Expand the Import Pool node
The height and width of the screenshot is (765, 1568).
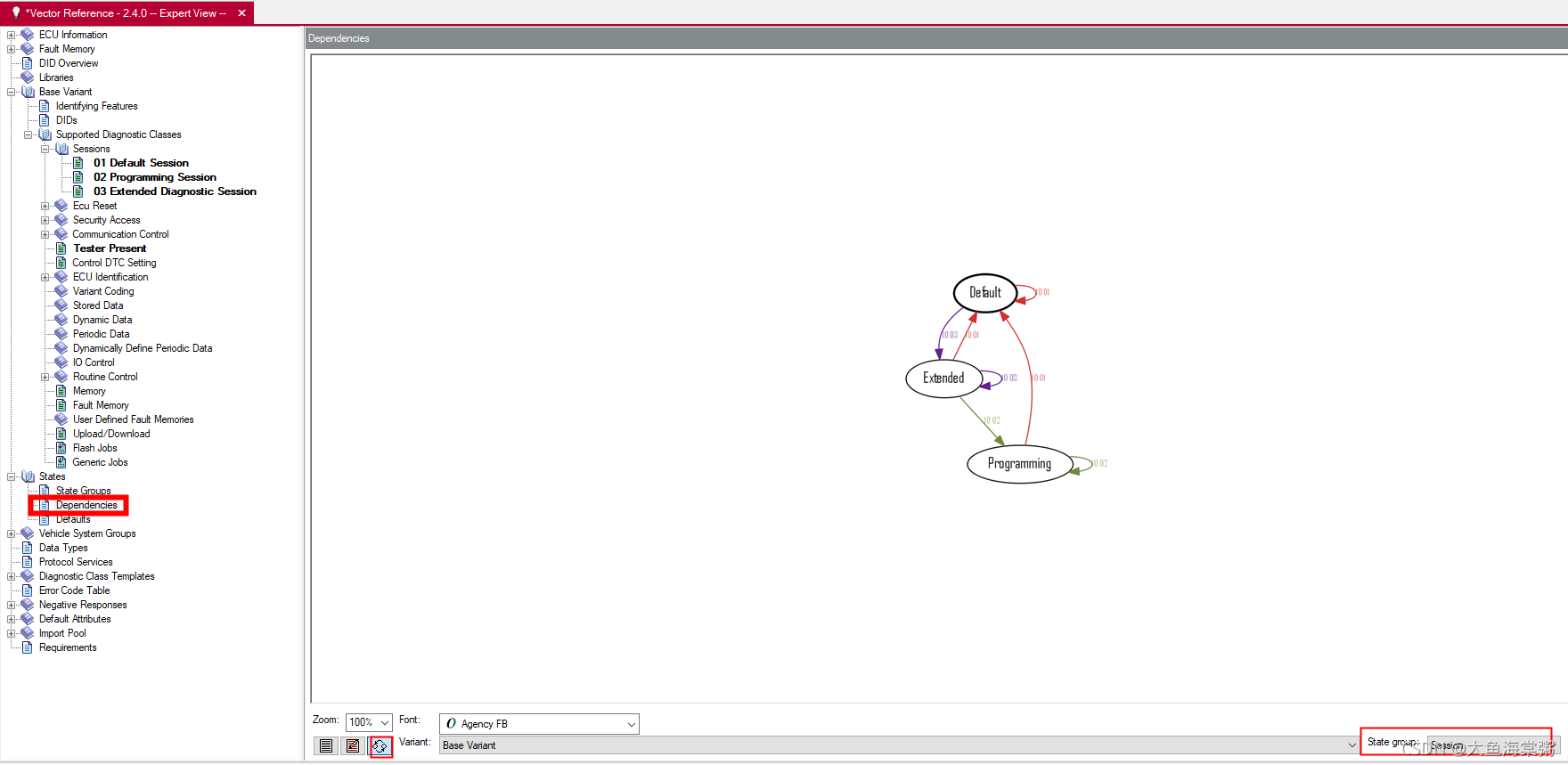[x=12, y=633]
